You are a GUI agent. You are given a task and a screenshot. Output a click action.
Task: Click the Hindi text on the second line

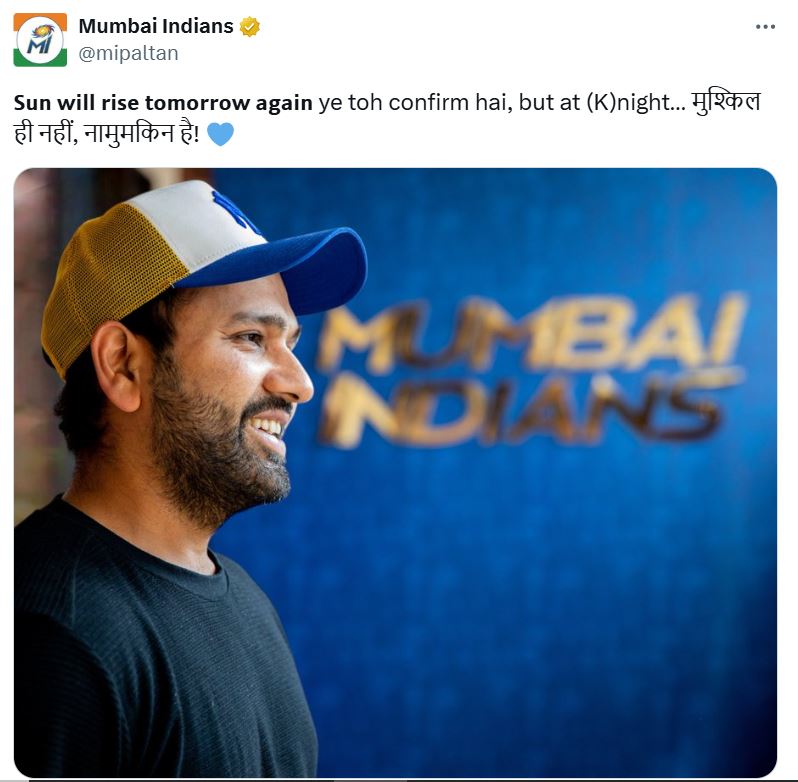tap(106, 134)
